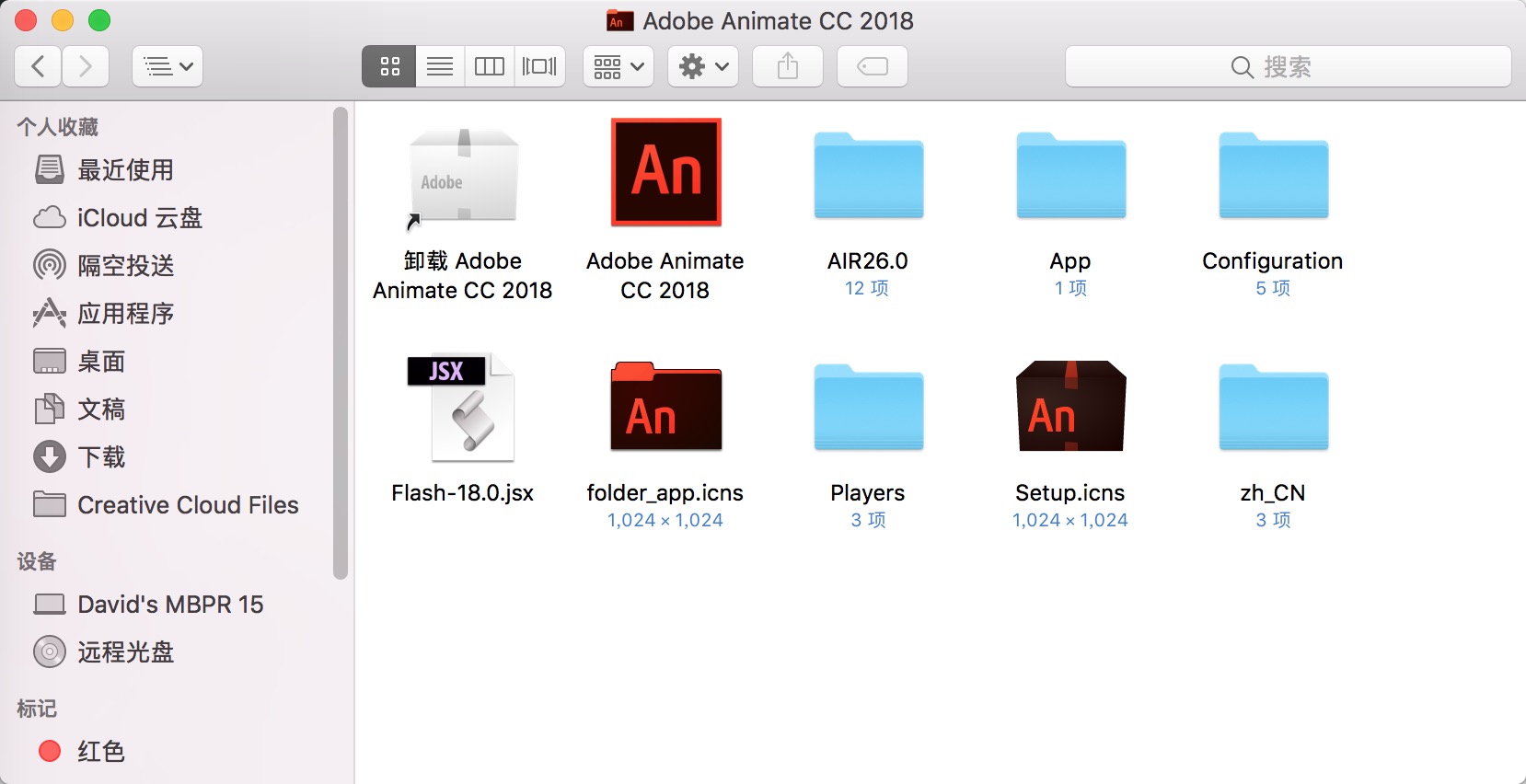Click the title bar Adobe Animate proxy icon
The image size is (1526, 784).
(620, 20)
